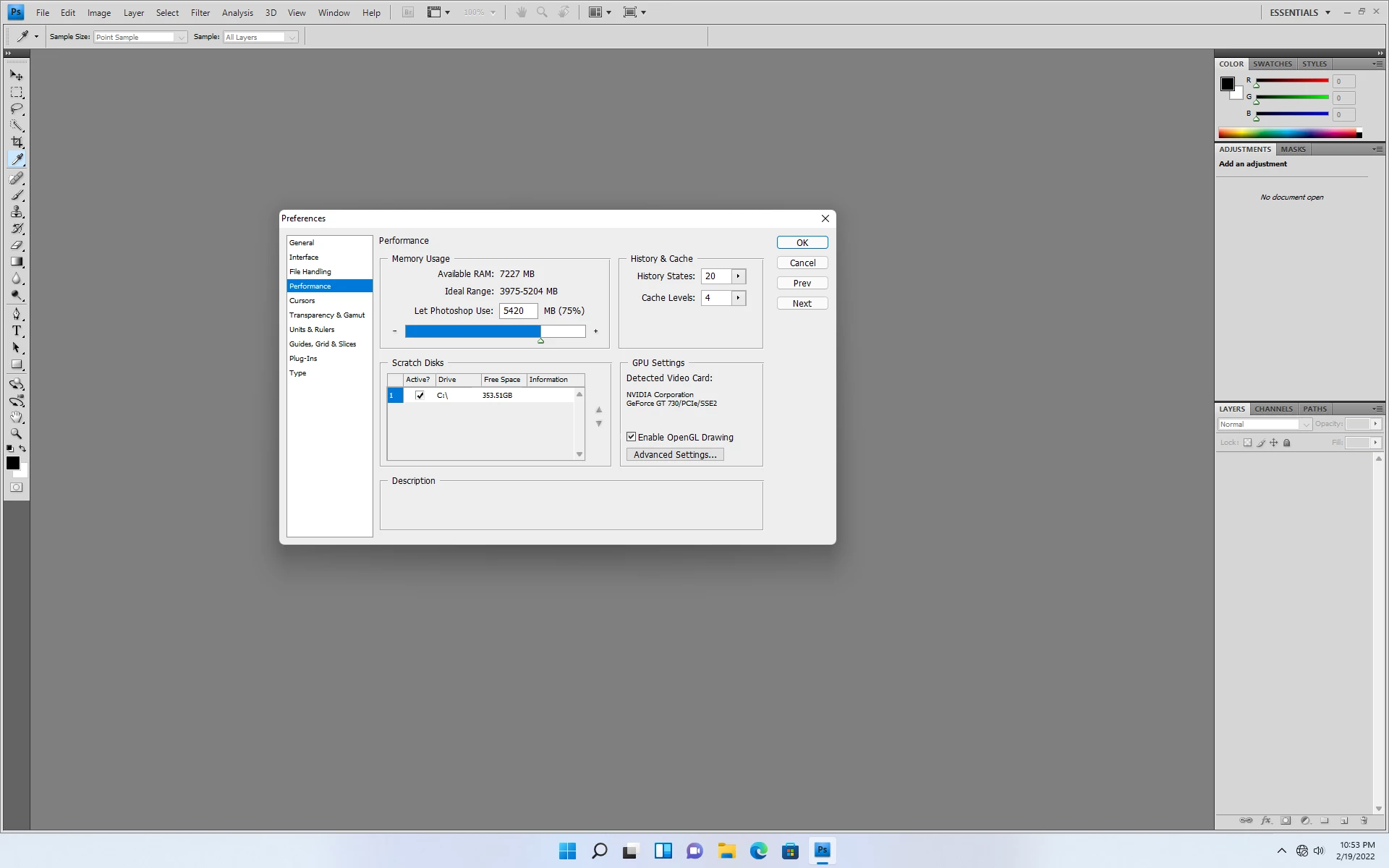Select the Horizontal Type tool
The width and height of the screenshot is (1389, 868).
coord(17,331)
